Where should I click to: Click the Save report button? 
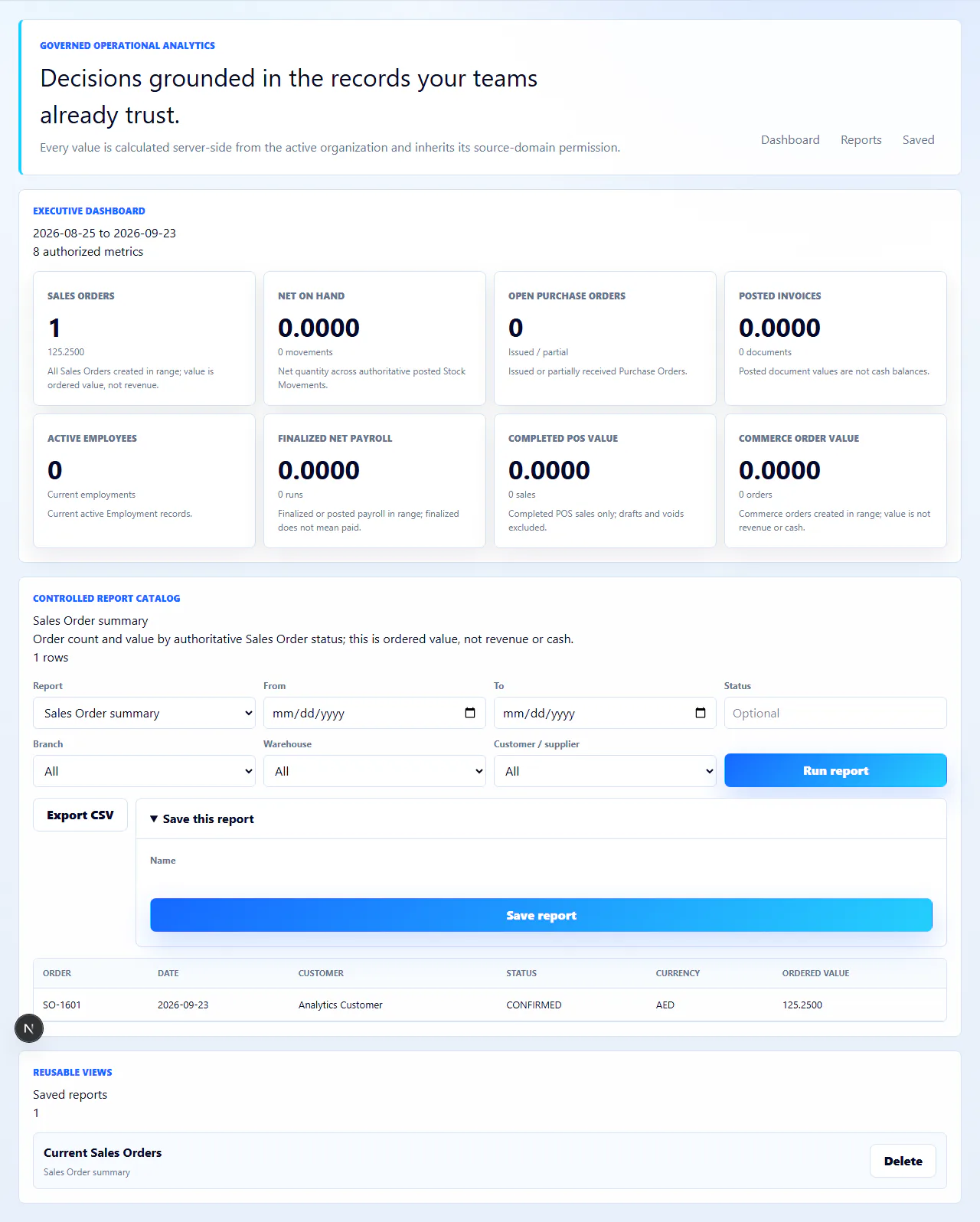(541, 915)
